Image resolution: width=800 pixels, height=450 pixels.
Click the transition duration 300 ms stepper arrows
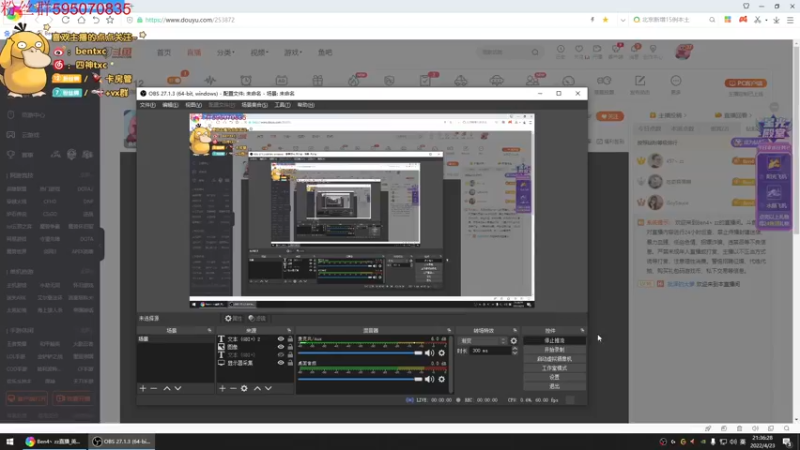point(514,351)
